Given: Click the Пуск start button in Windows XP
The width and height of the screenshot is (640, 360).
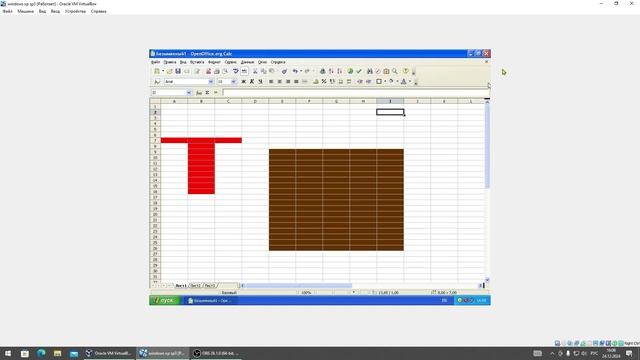Looking at the screenshot, I should coord(164,300).
